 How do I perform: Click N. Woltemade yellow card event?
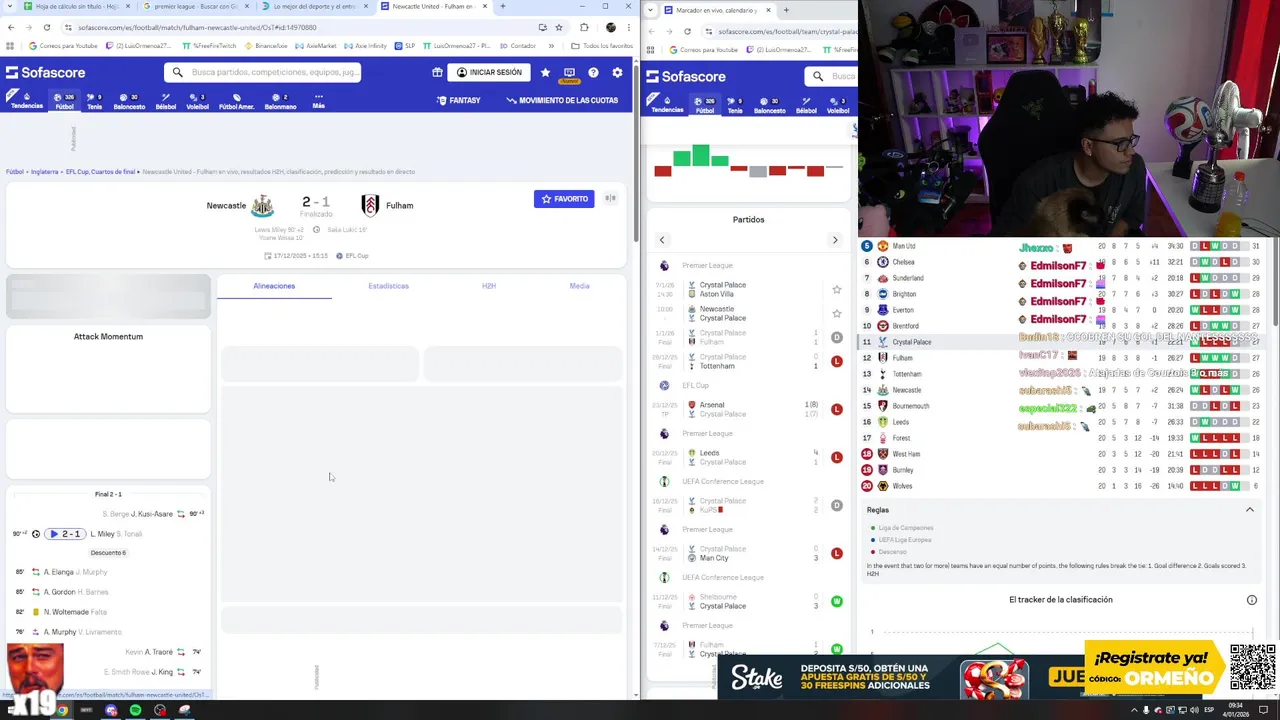[107, 612]
